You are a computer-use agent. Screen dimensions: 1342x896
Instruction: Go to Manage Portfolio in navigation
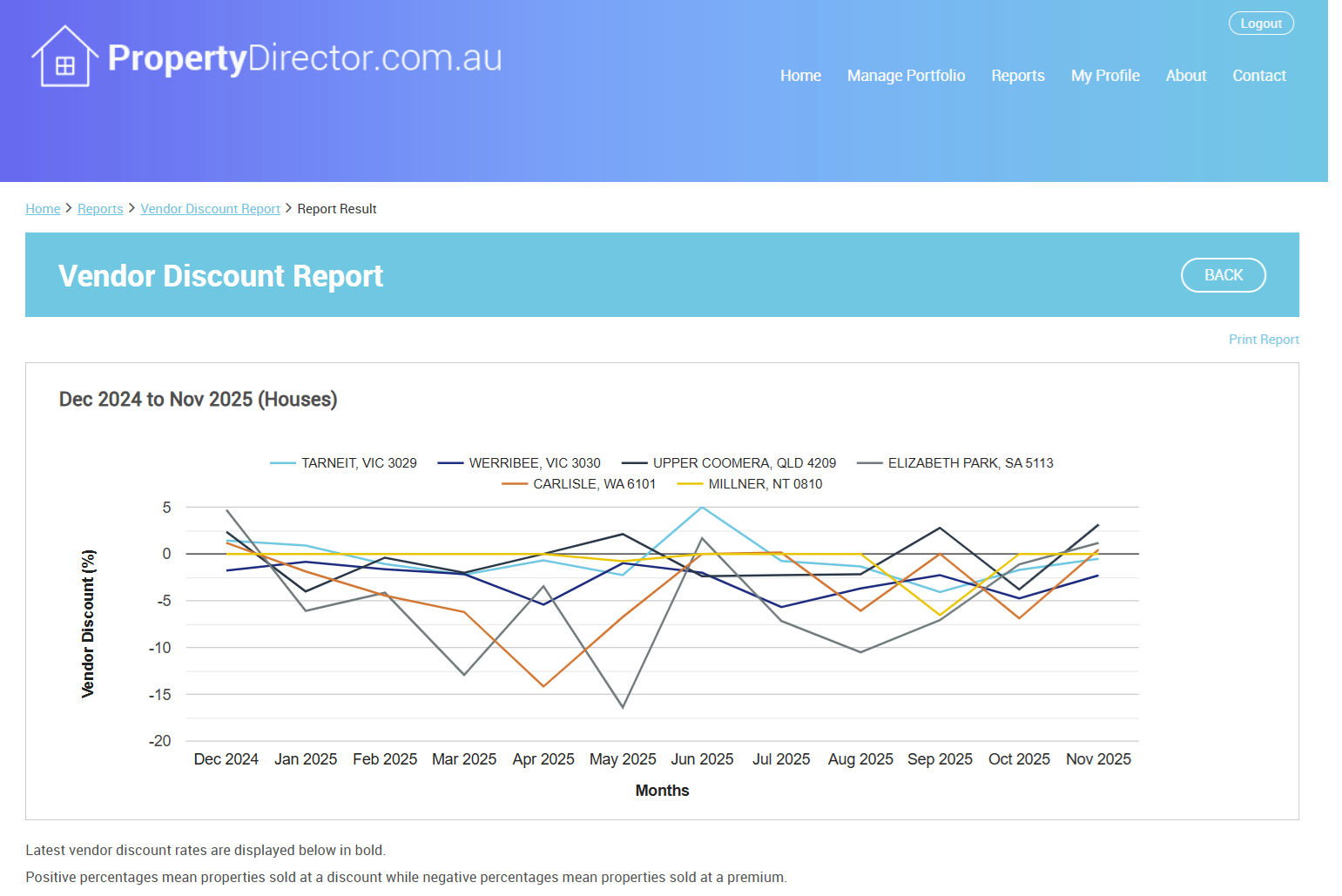tap(906, 76)
